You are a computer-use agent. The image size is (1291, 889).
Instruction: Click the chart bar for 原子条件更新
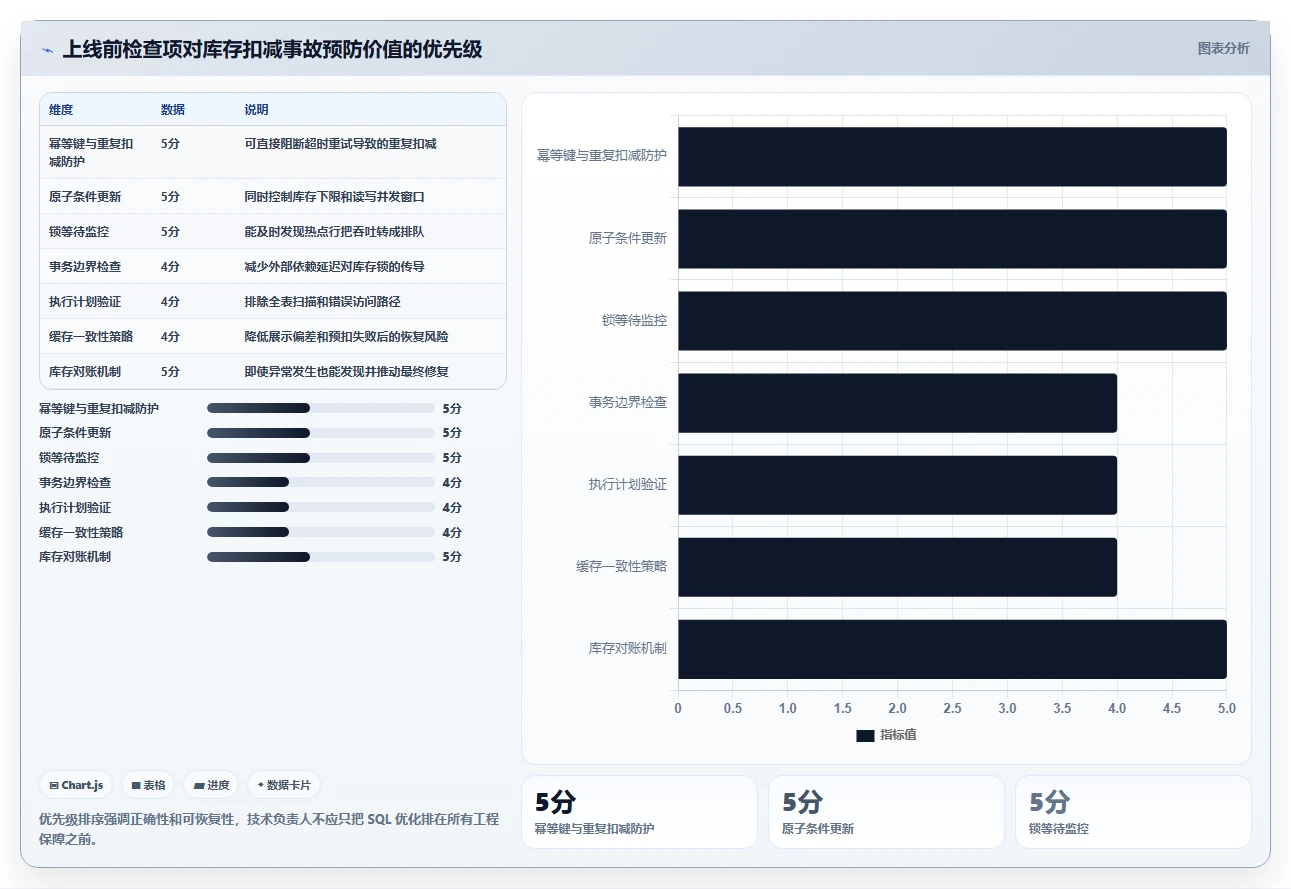coord(952,238)
